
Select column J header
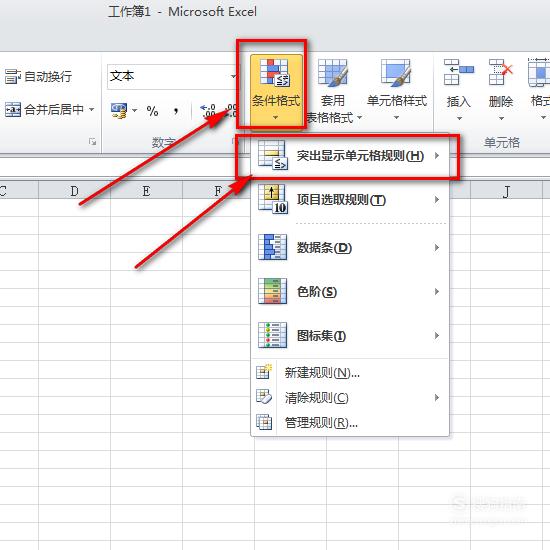(506, 190)
